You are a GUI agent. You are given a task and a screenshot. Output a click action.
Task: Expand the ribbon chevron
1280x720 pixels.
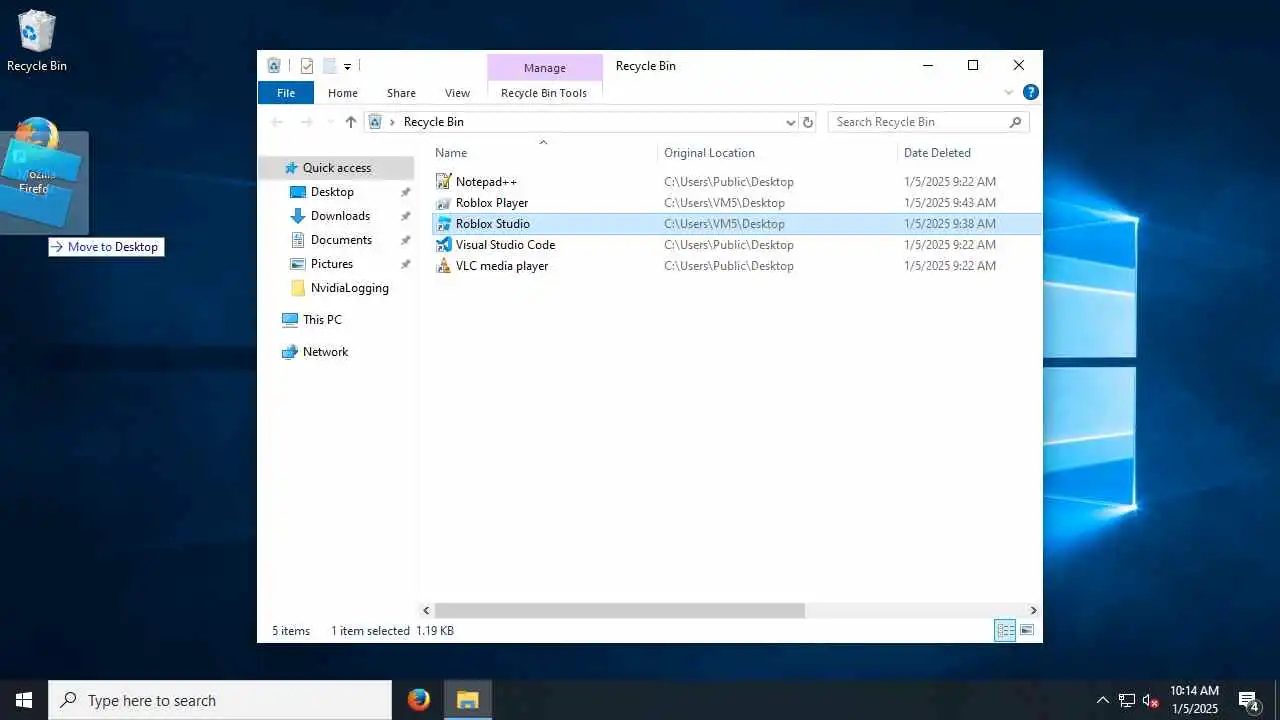1009,92
